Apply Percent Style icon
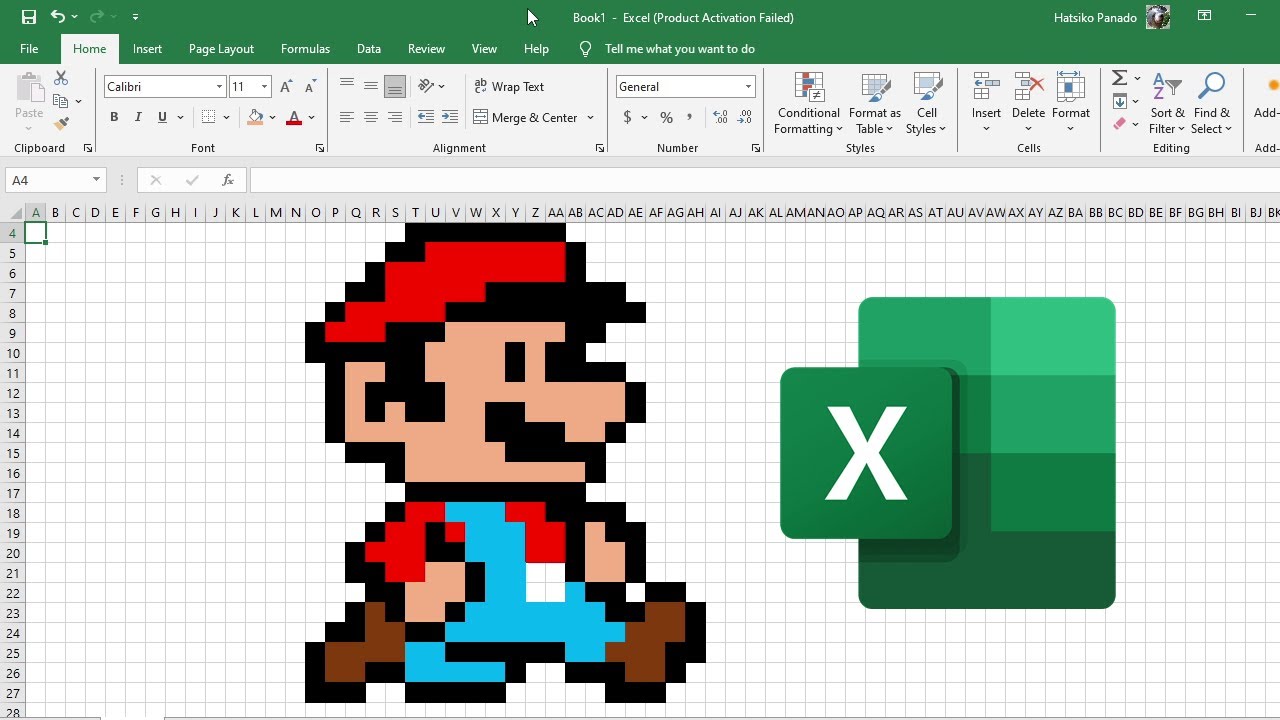Viewport: 1280px width, 720px height. pyautogui.click(x=665, y=117)
